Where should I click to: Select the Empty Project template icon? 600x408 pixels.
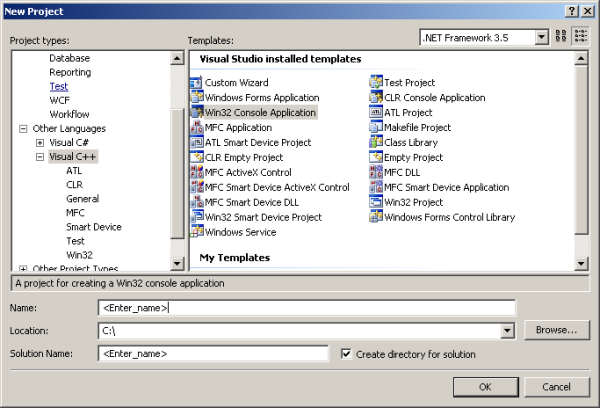(376, 157)
